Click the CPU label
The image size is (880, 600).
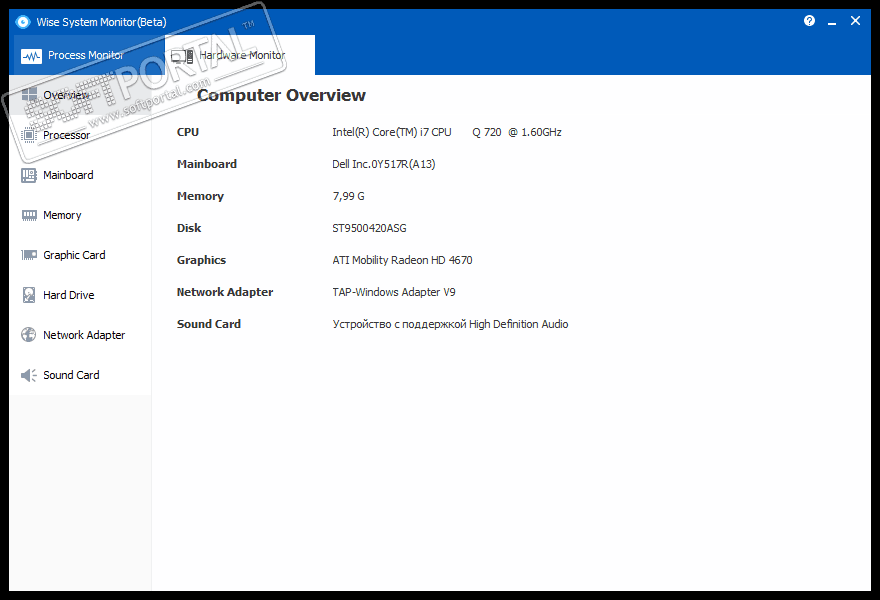187,132
